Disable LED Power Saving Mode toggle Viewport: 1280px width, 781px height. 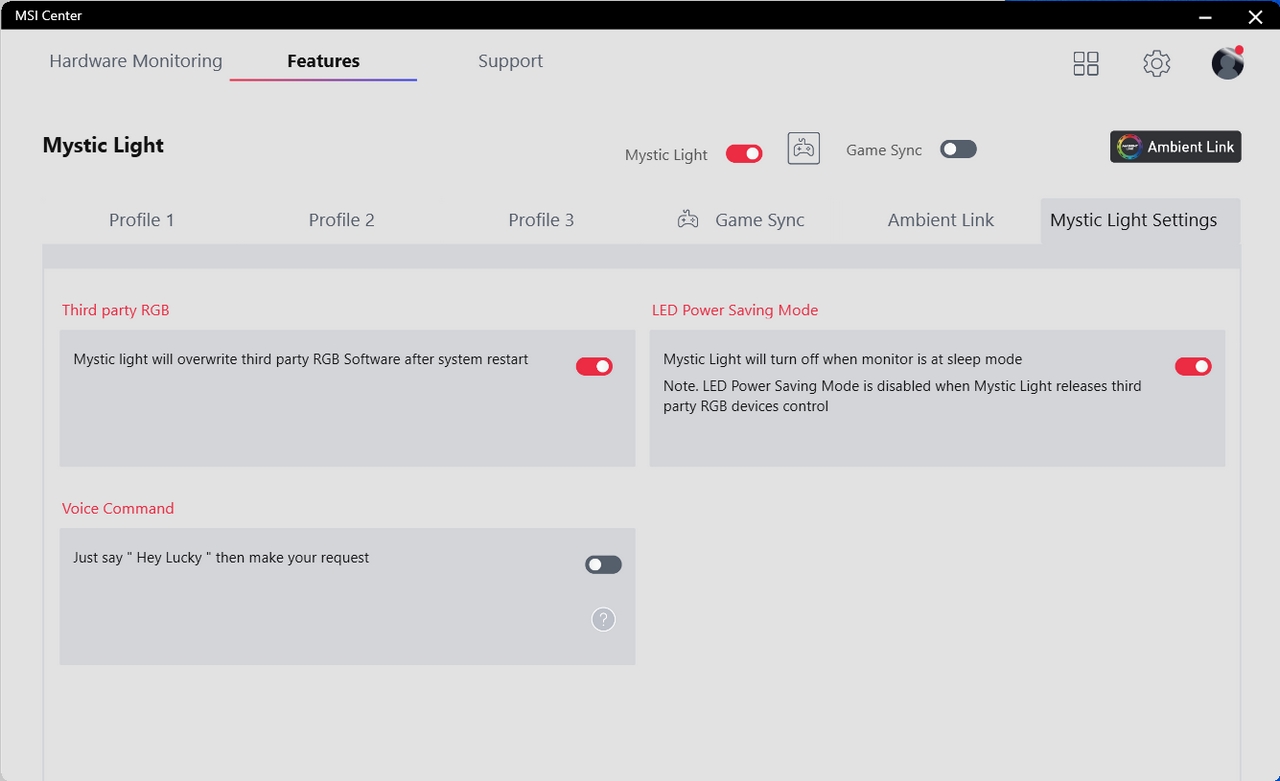1193,367
